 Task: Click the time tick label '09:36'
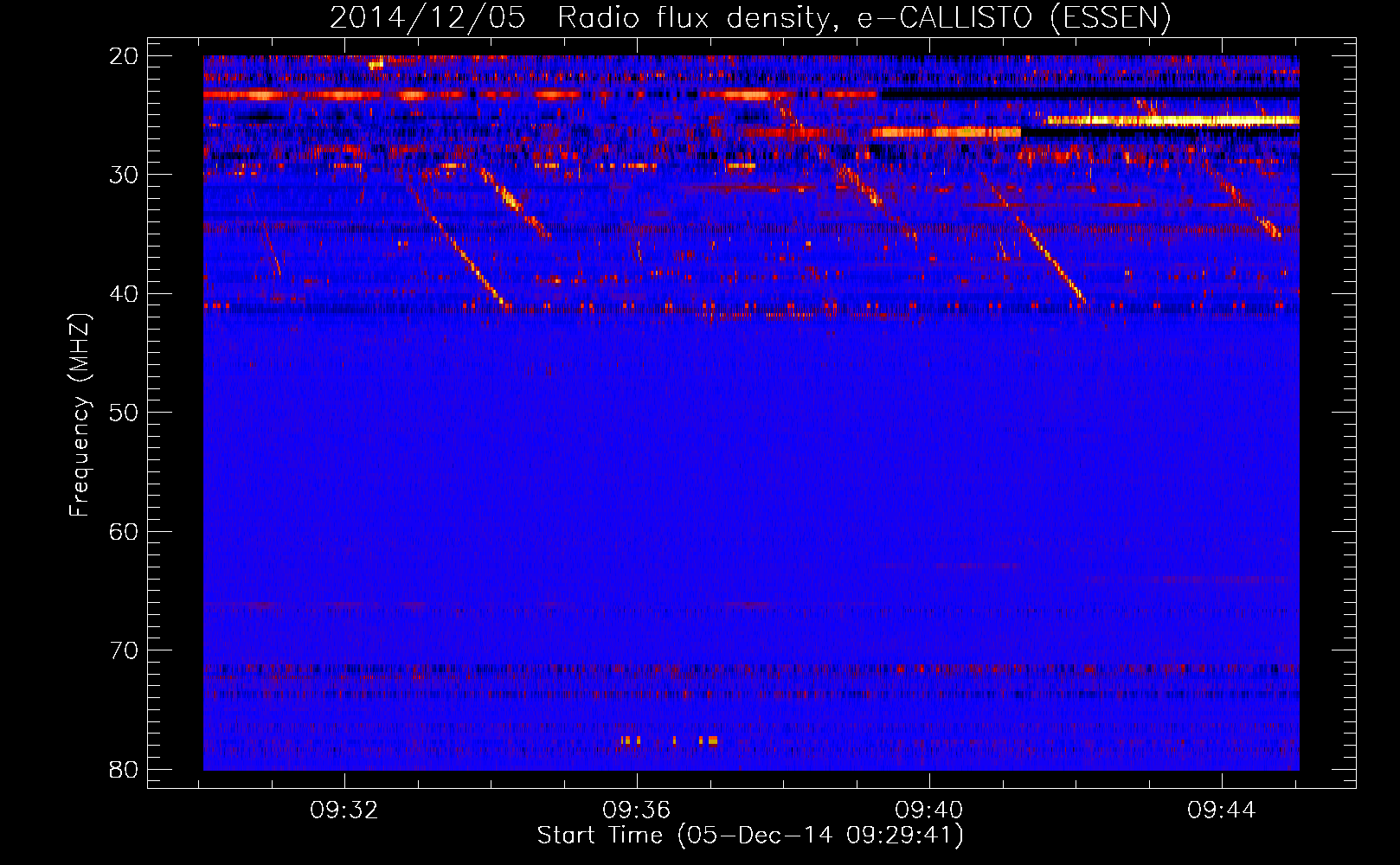tap(637, 811)
